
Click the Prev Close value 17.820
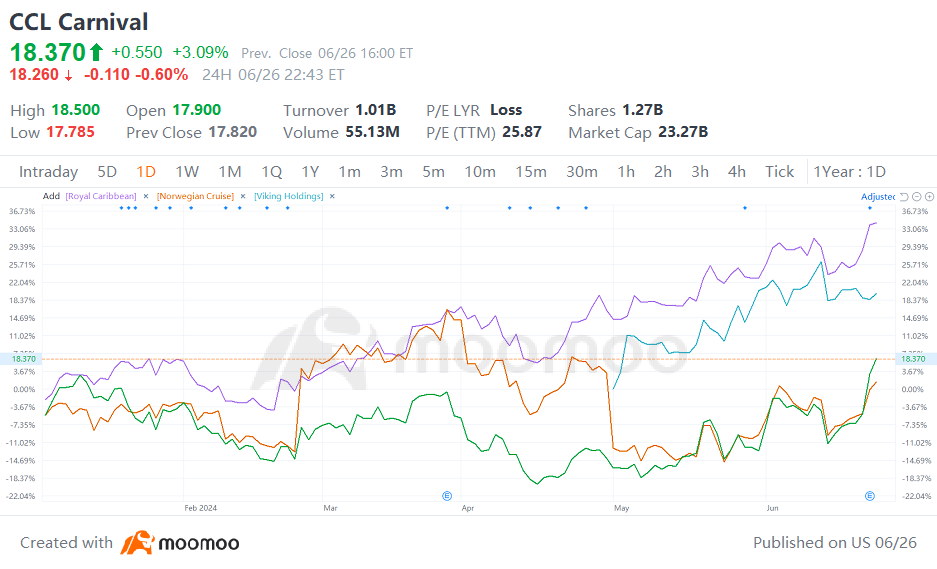coord(232,132)
